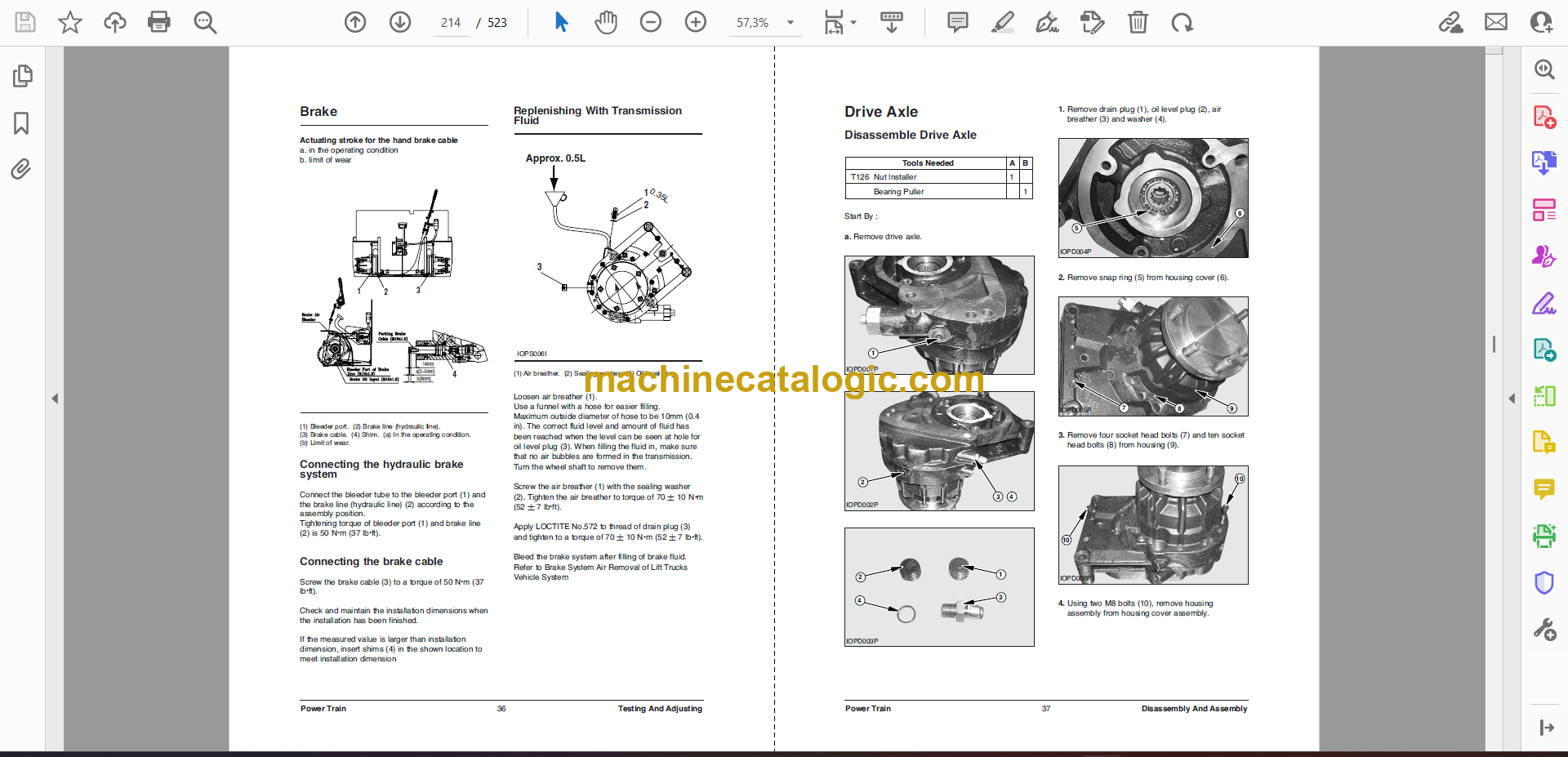Image resolution: width=1568 pixels, height=757 pixels.
Task: Click the Approx. 0.5L label
Action: pos(555,158)
